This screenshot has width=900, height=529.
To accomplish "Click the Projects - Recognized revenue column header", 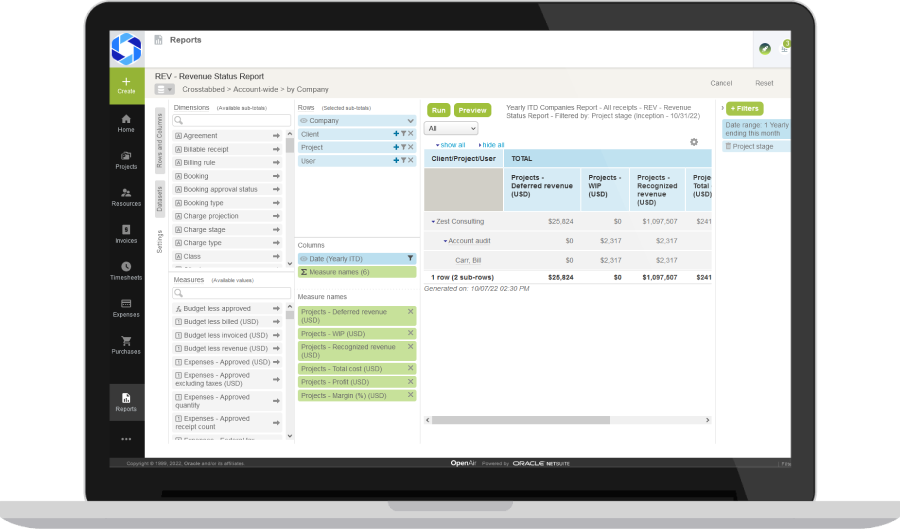I will pyautogui.click(x=657, y=190).
